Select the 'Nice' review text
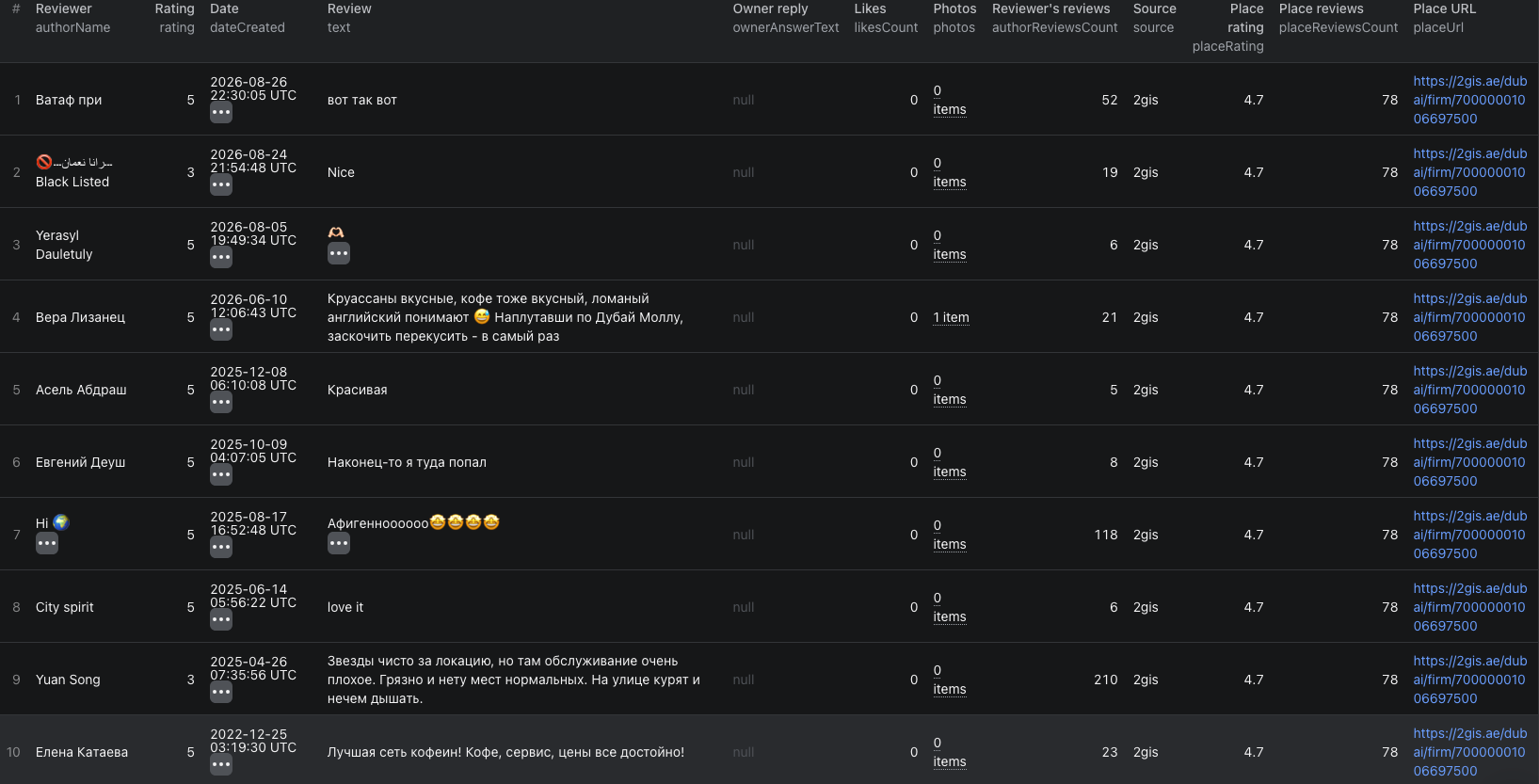Screen dimensions: 1539x784 pyautogui.click(x=341, y=172)
